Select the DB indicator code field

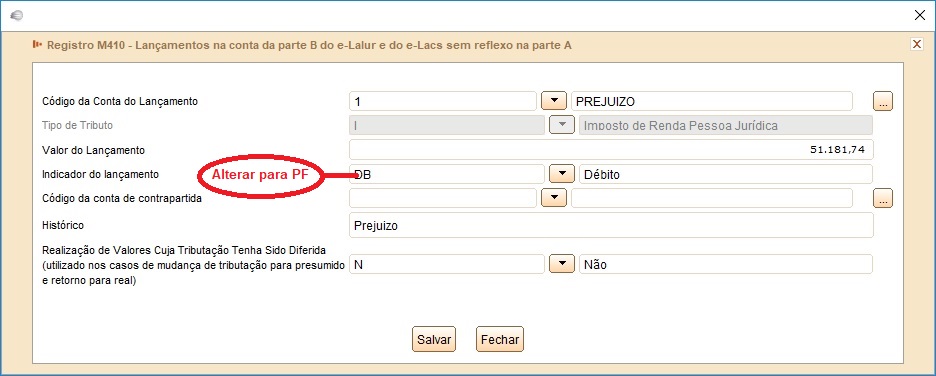coord(447,174)
